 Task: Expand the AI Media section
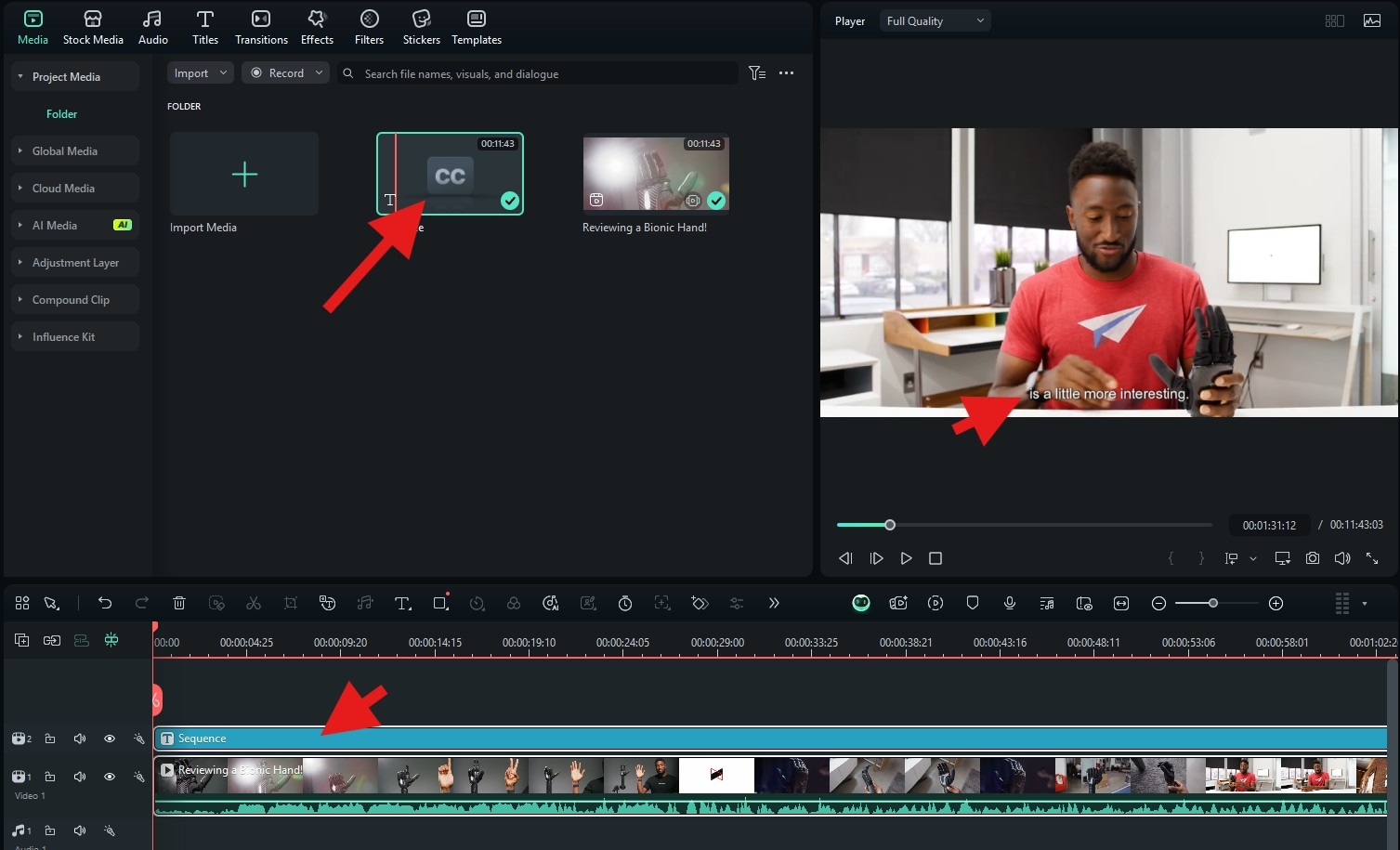click(x=20, y=225)
